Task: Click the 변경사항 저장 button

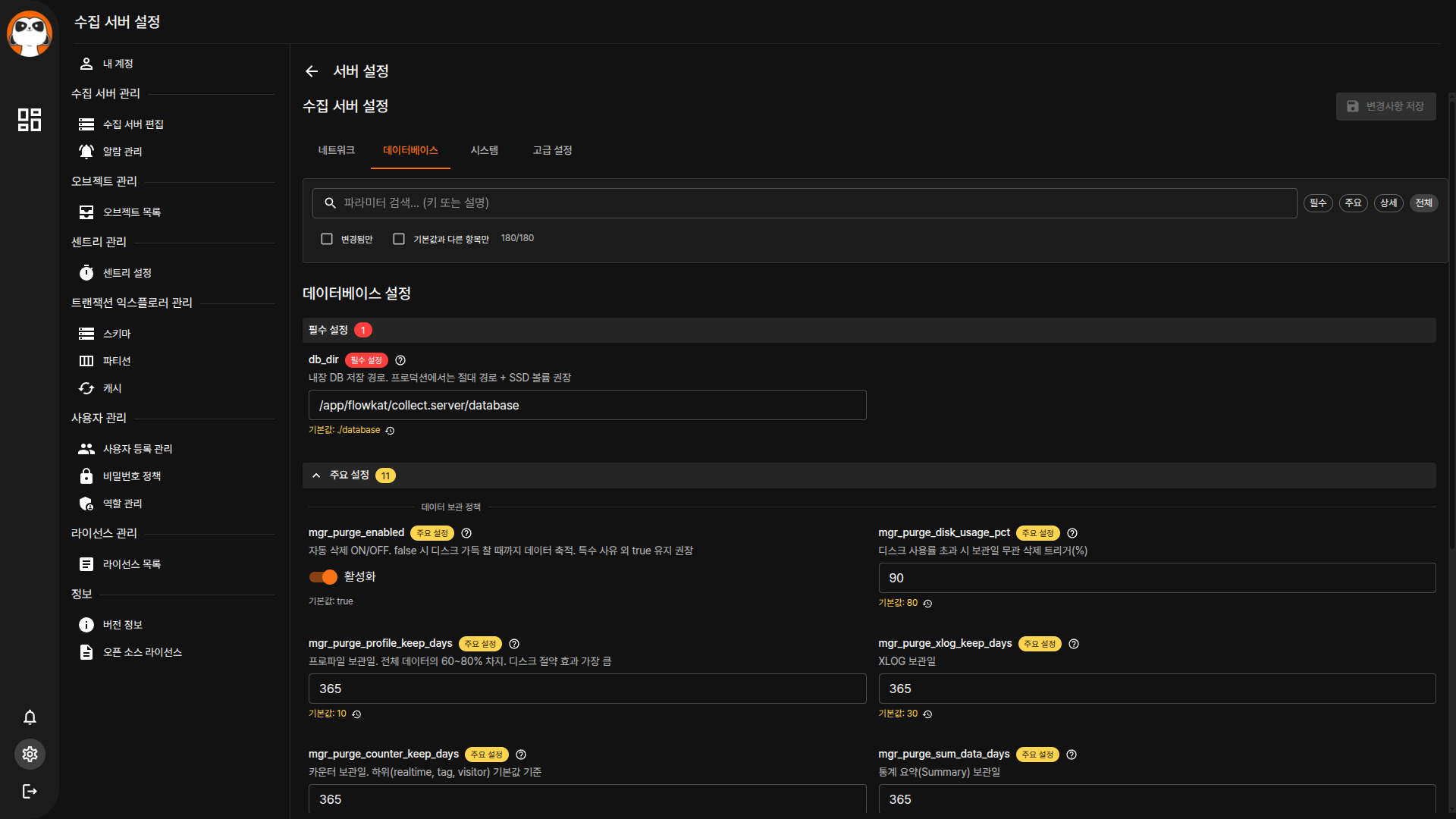Action: 1385,106
